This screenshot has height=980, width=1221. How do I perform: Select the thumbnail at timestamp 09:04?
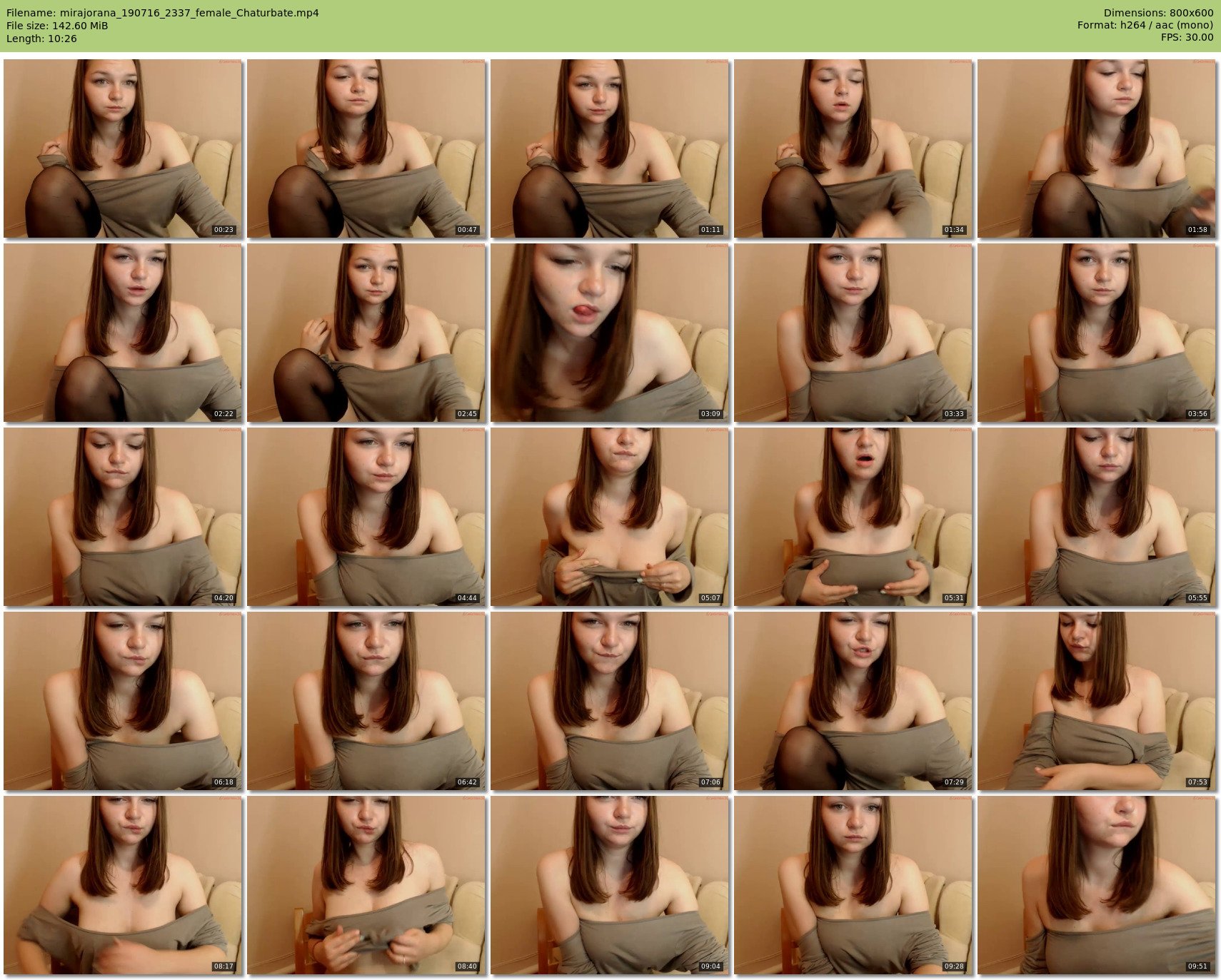pyautogui.click(x=610, y=885)
